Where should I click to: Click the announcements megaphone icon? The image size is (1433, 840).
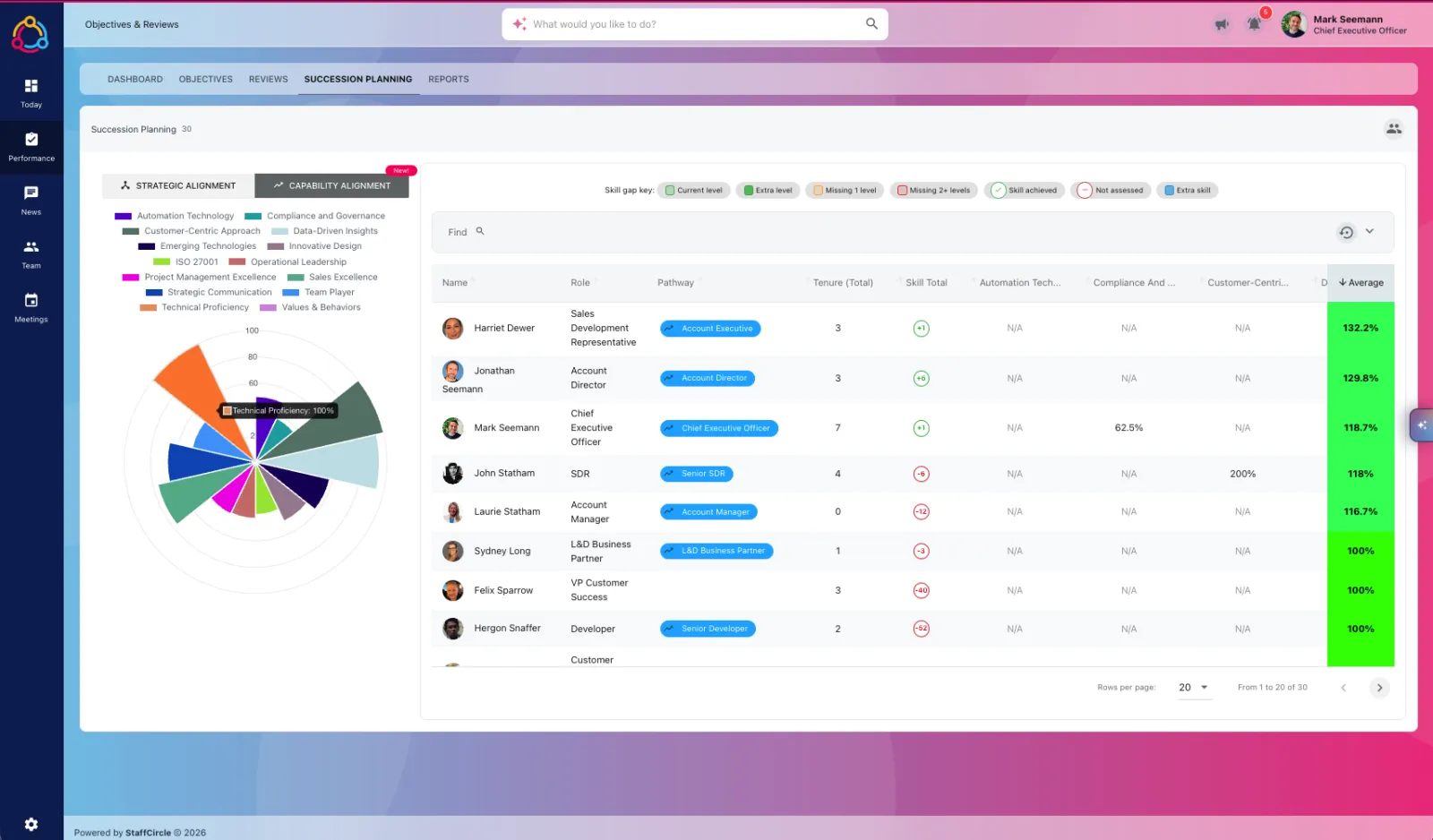pos(1222,24)
